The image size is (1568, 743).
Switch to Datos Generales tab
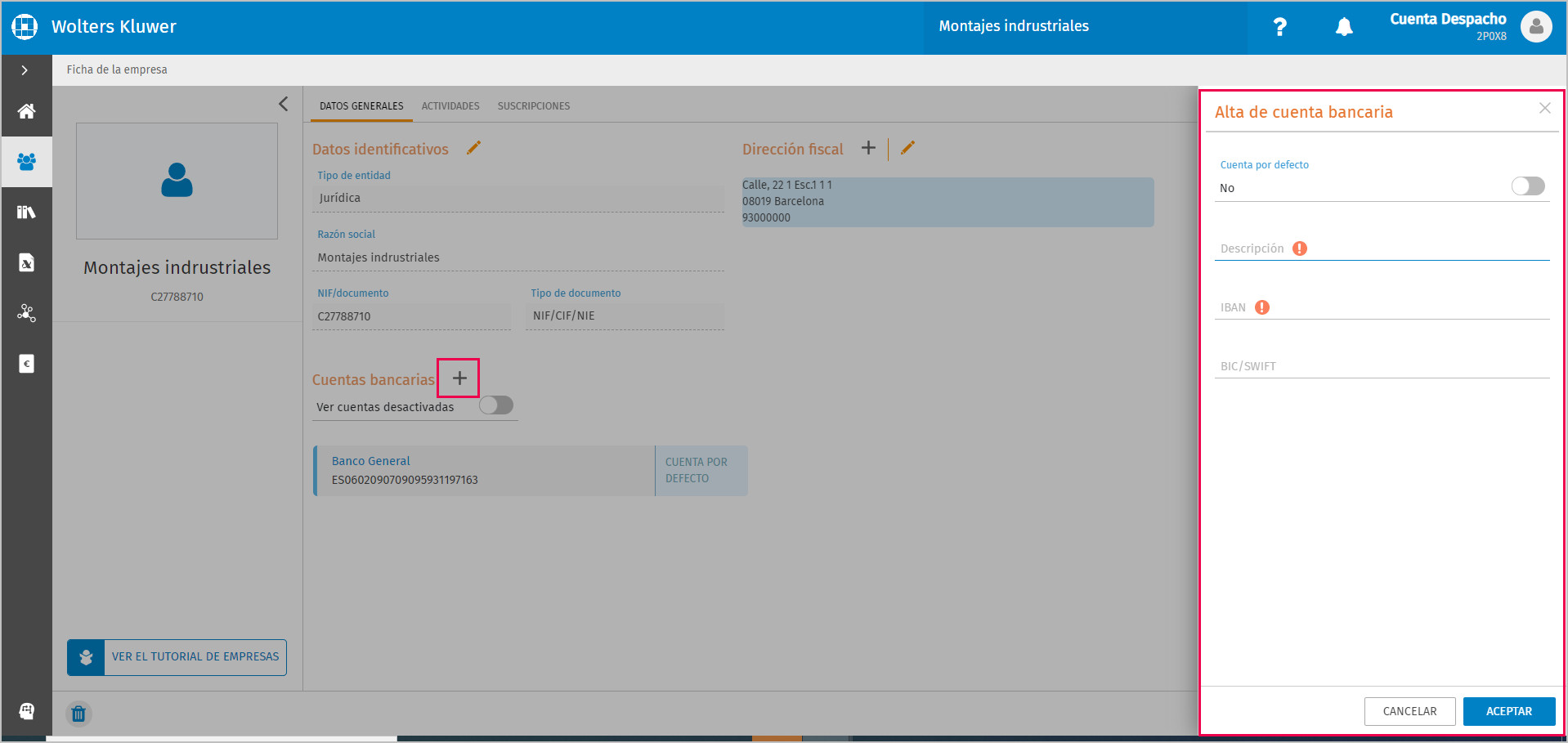click(x=361, y=106)
